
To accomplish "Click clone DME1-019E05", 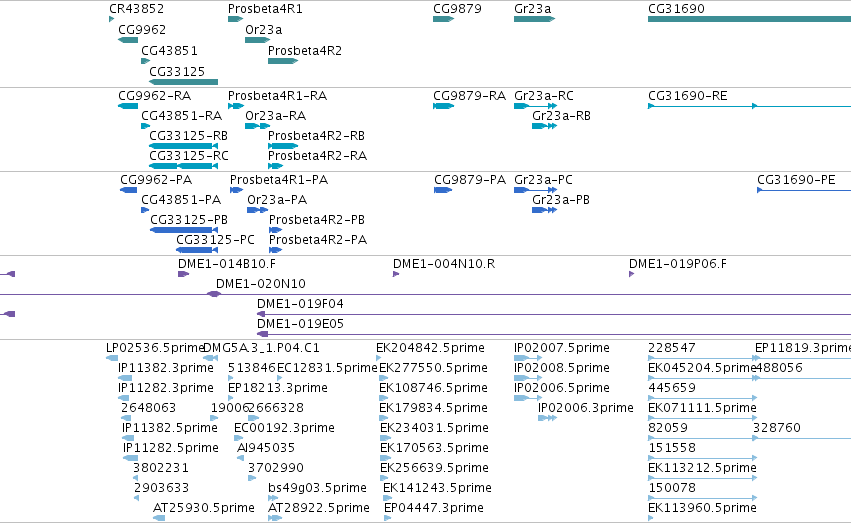I will click(300, 324).
